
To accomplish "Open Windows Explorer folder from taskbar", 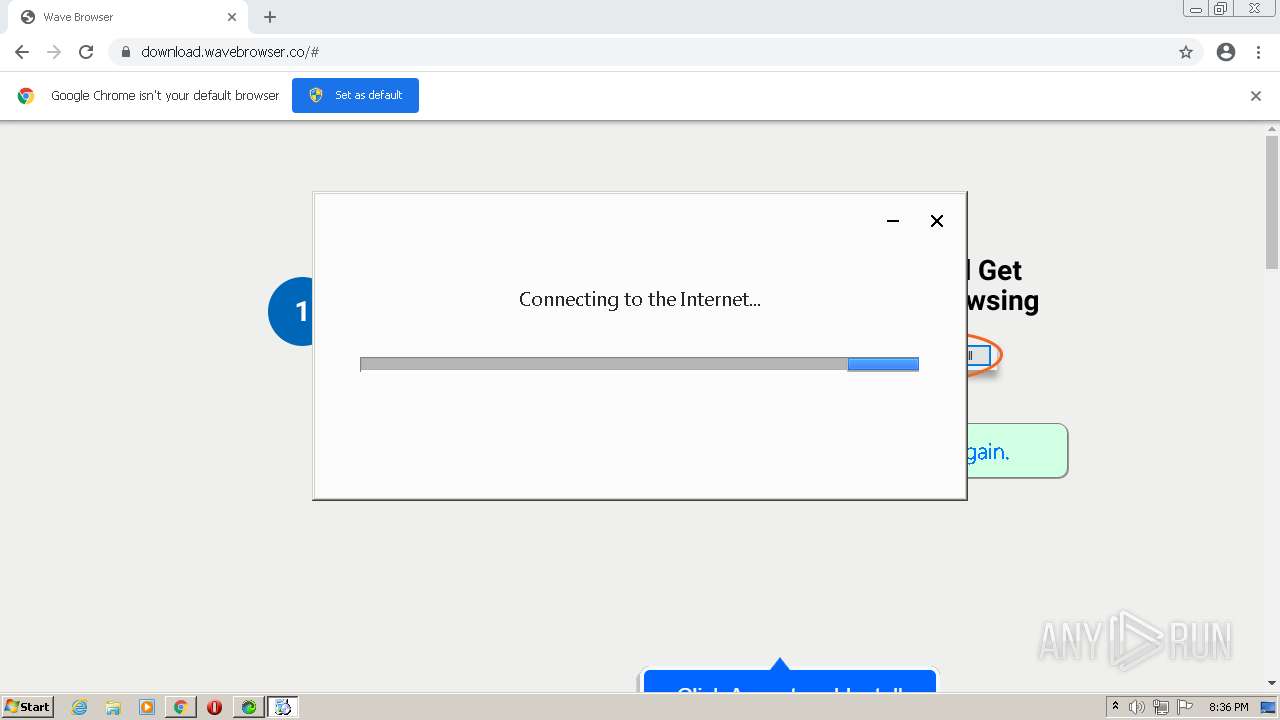I will [x=113, y=707].
